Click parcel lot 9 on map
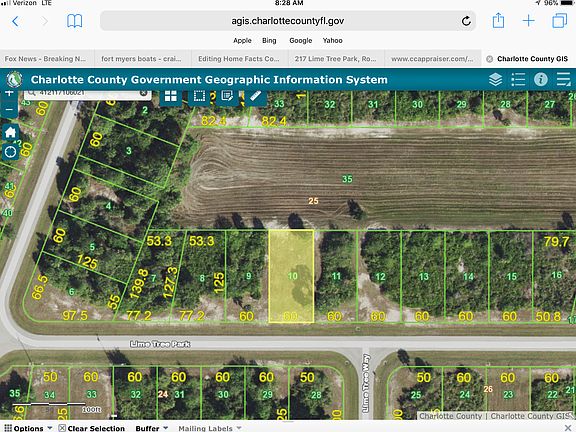 click(247, 276)
